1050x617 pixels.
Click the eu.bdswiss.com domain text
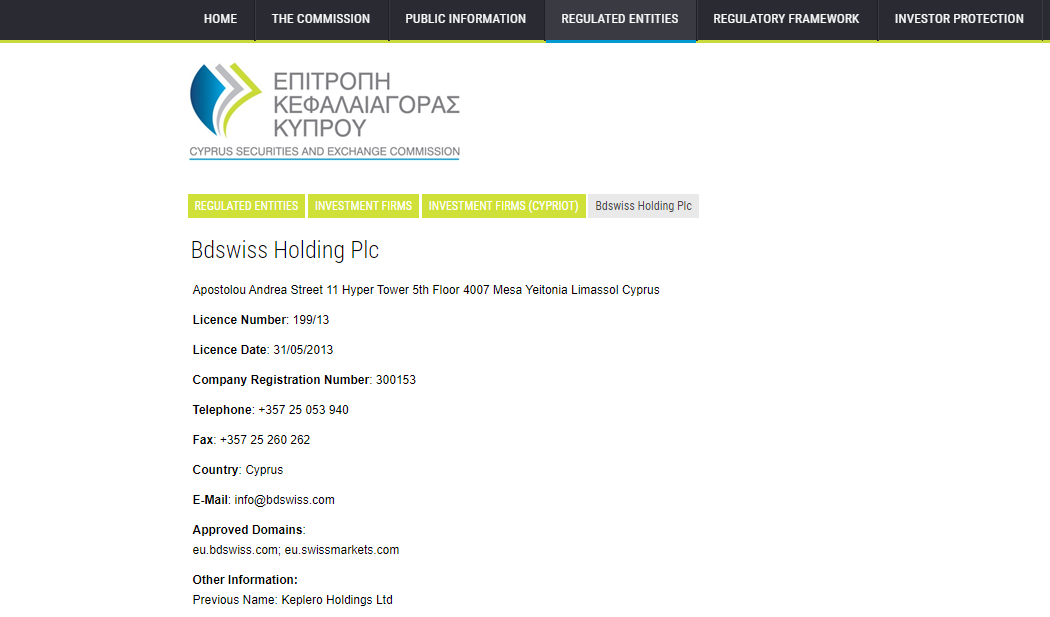[236, 550]
